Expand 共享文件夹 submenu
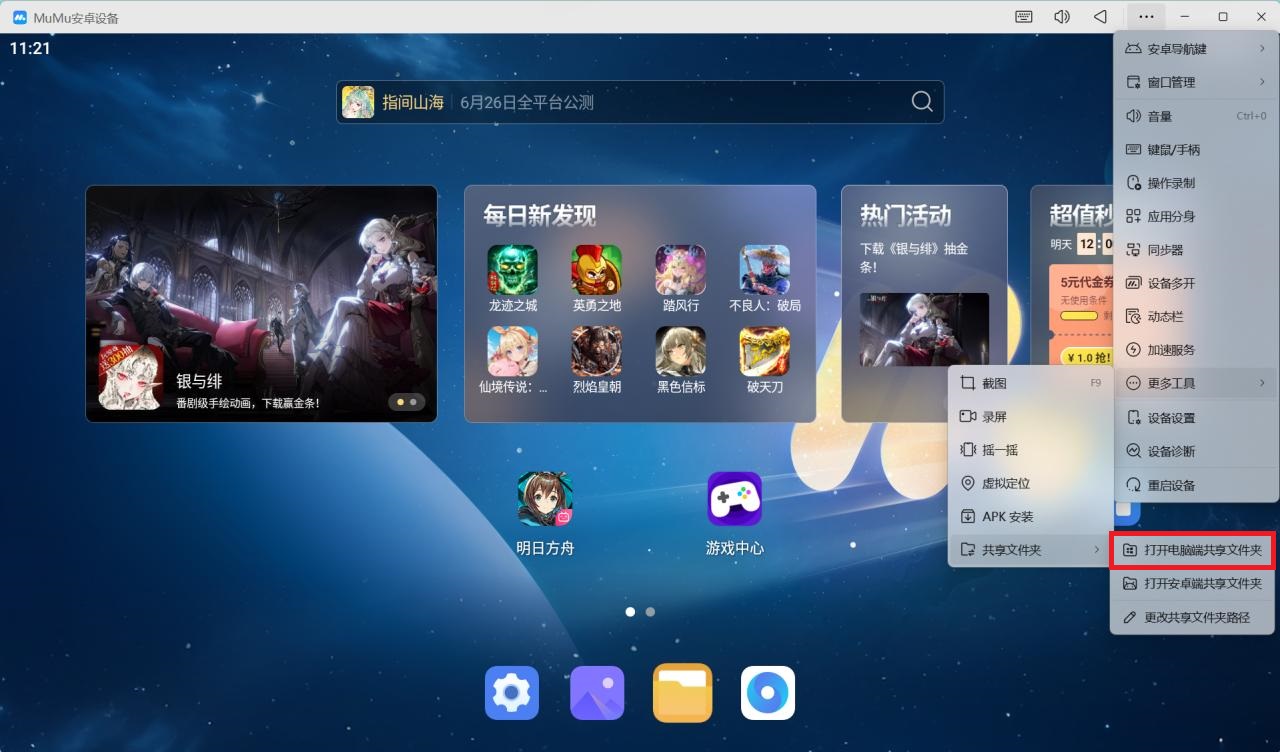Image resolution: width=1280 pixels, height=752 pixels. click(1030, 550)
